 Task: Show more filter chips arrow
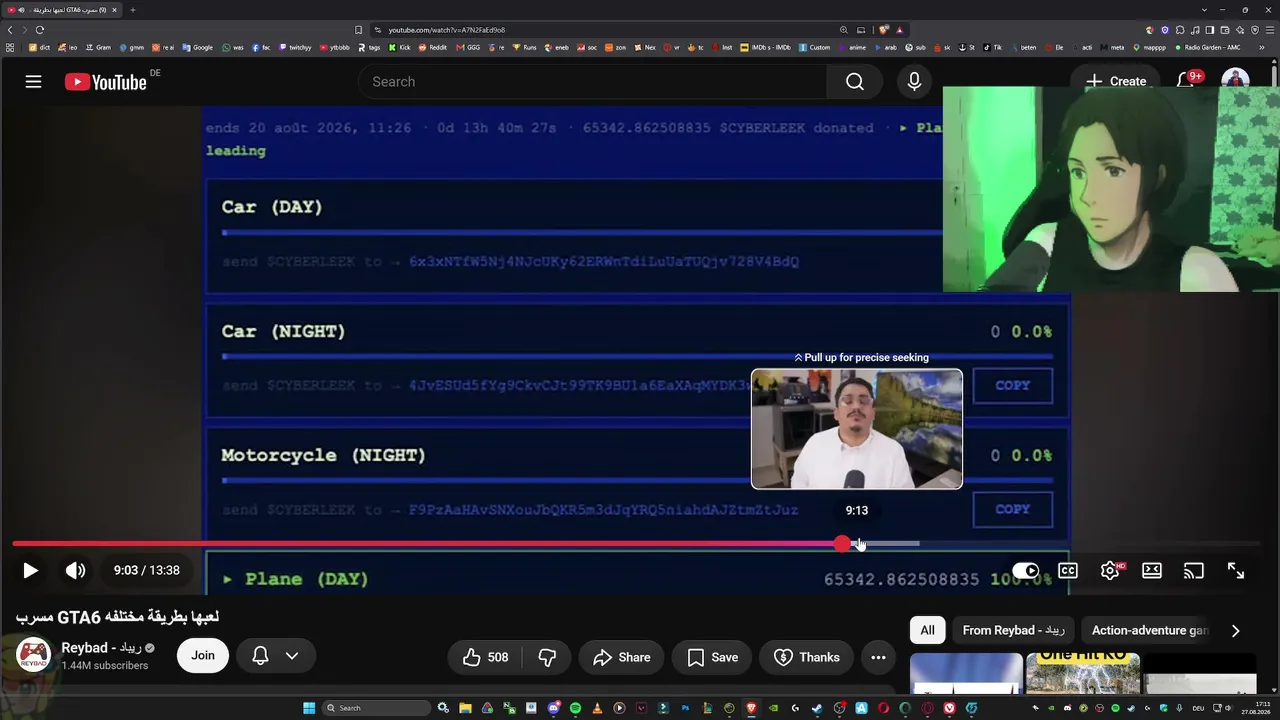coord(1235,630)
